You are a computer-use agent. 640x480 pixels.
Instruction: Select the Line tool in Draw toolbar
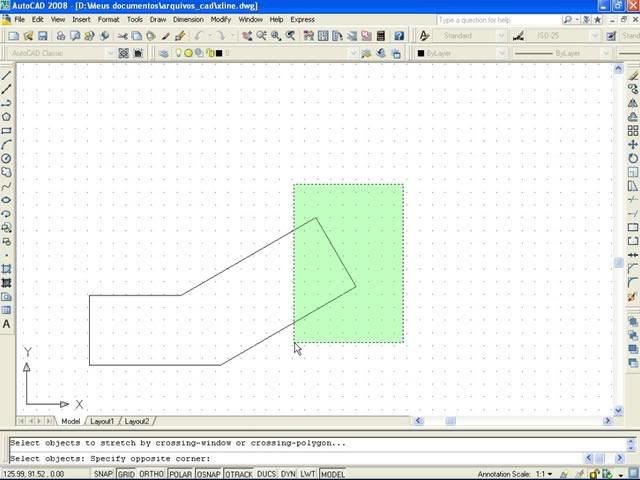(6, 75)
